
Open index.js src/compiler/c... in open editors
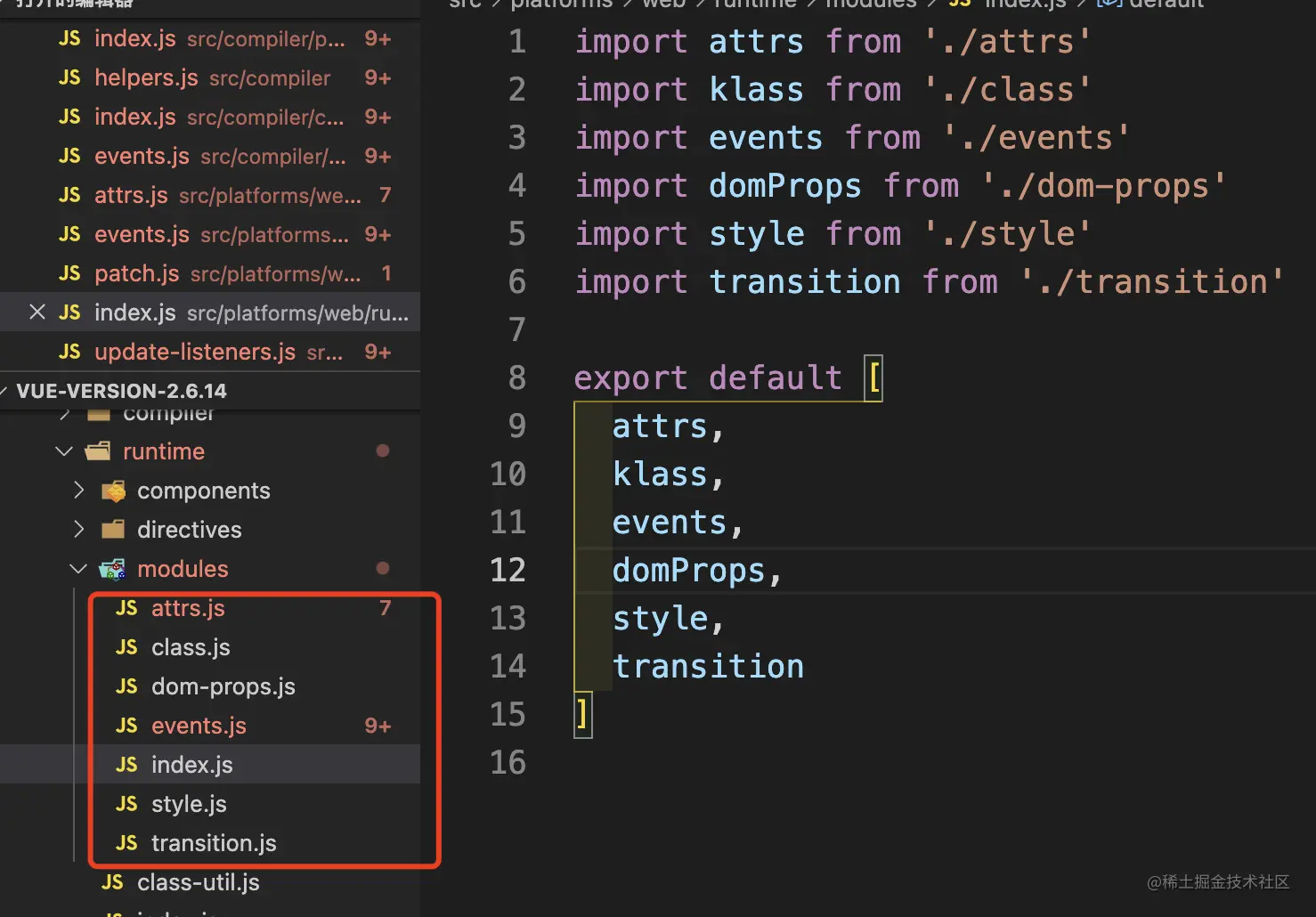(210, 118)
